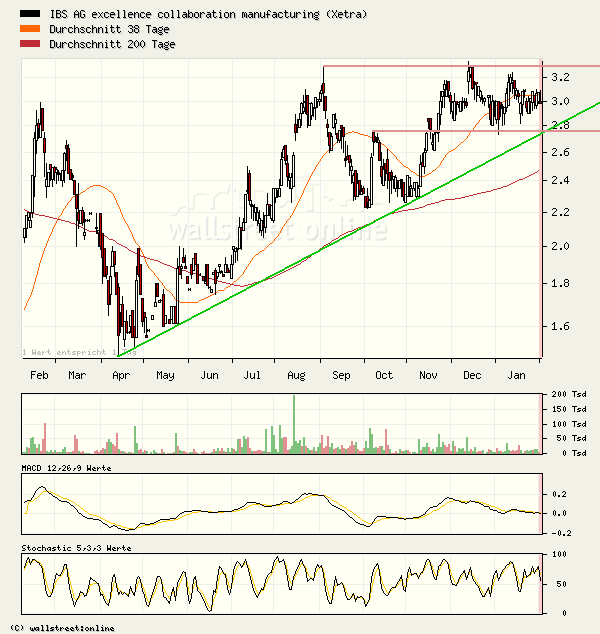Click the '200 Tsd' volume label

(x=569, y=394)
